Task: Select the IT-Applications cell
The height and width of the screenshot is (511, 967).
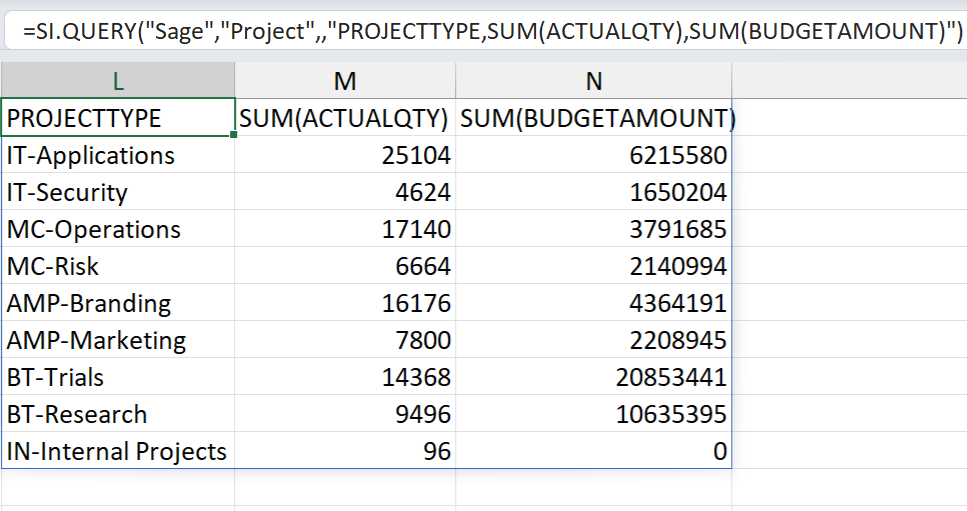Action: click(118, 155)
